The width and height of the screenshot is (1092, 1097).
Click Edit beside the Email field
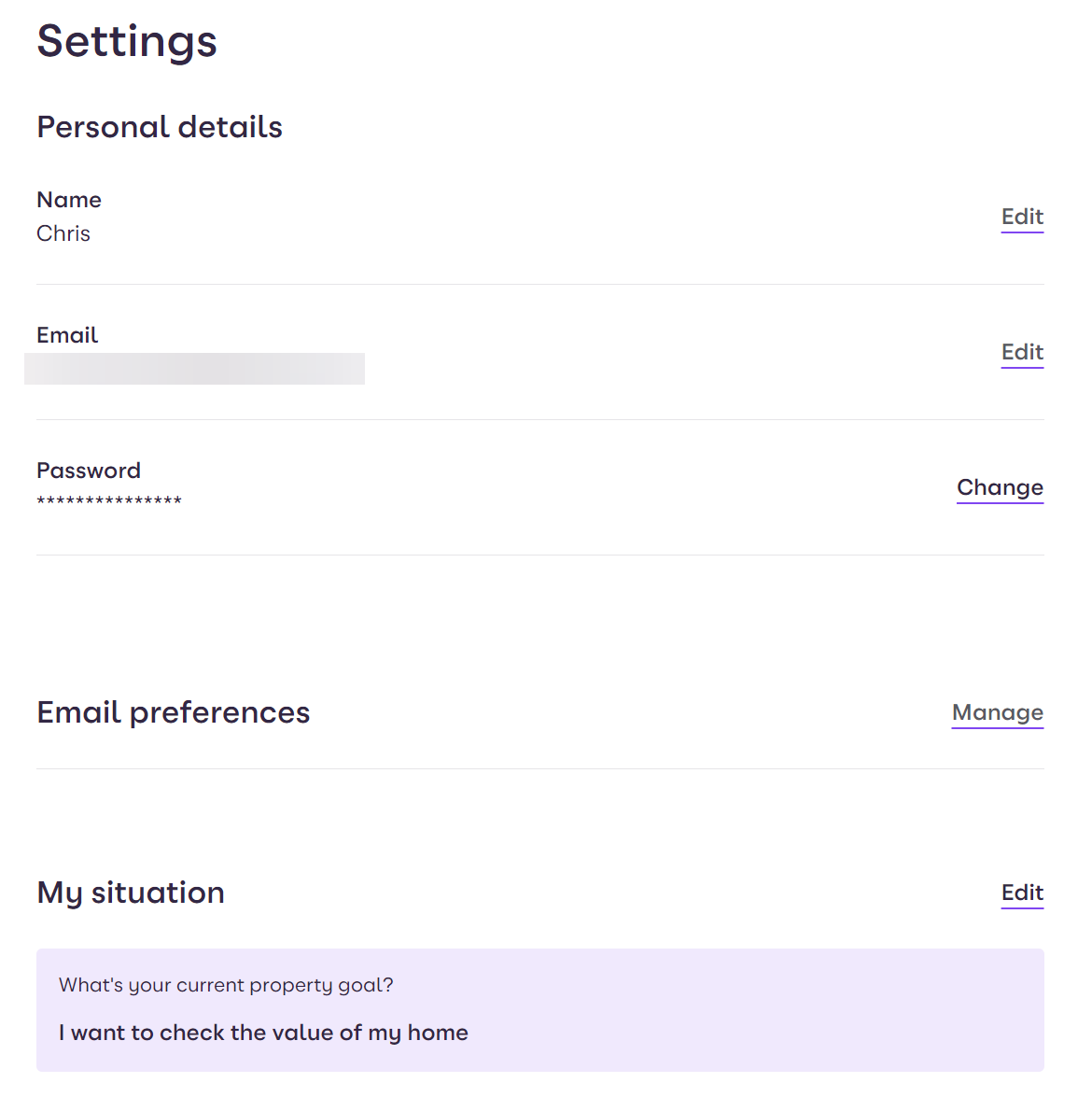click(1022, 352)
